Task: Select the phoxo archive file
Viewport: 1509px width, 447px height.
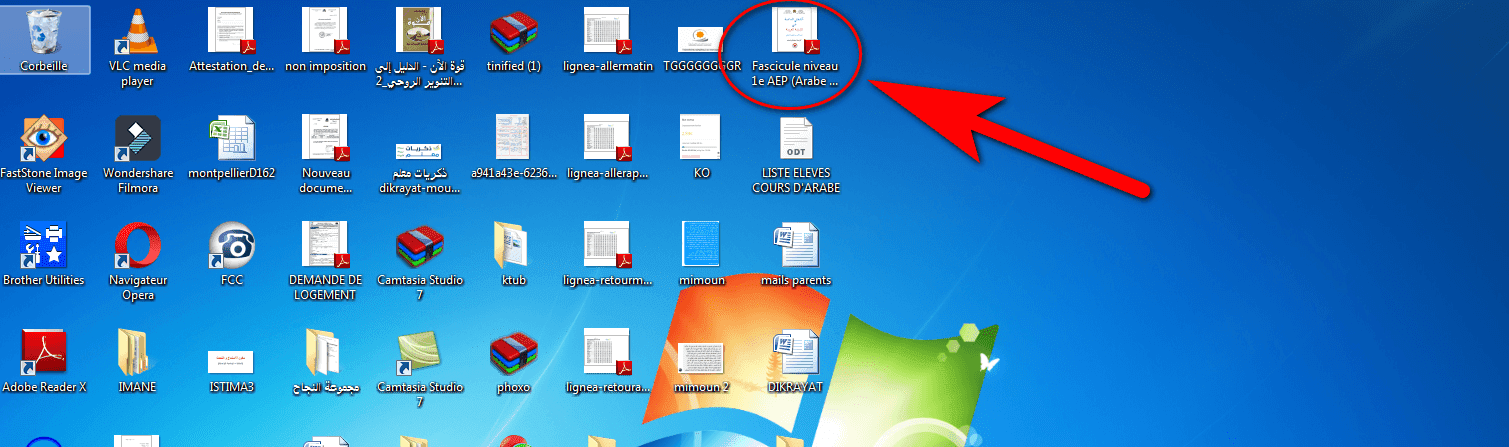Action: pos(513,361)
